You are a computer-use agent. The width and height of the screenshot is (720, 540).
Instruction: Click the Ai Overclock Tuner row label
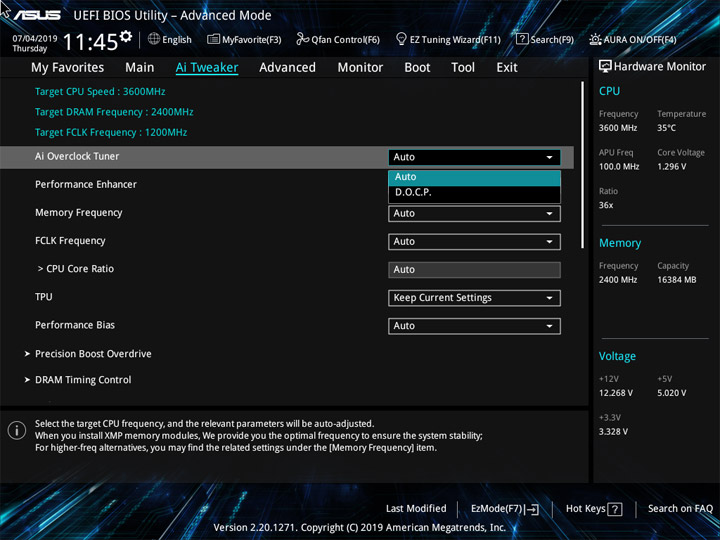pyautogui.click(x=77, y=157)
